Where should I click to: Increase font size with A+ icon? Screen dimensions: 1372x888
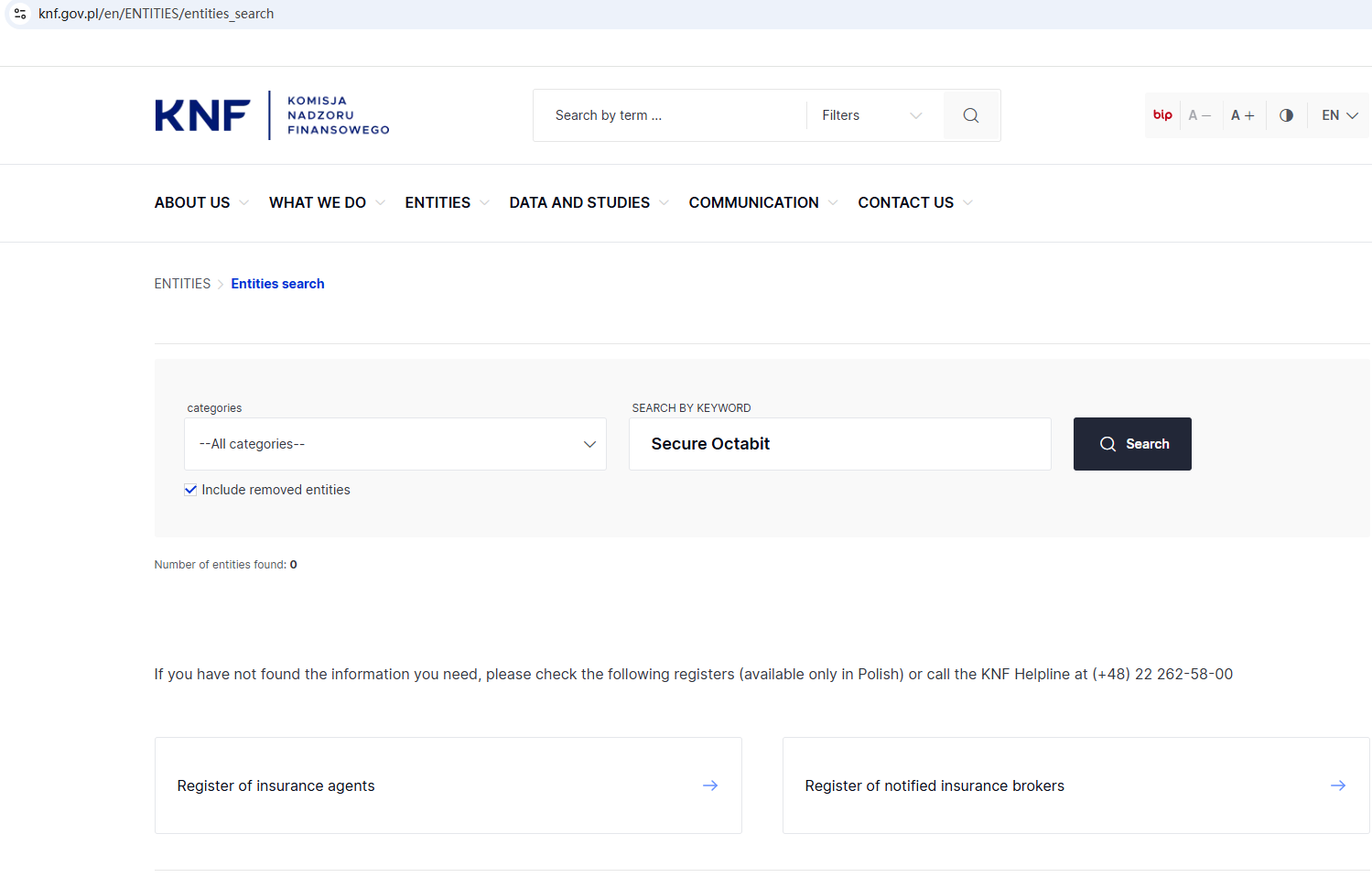tap(1242, 115)
